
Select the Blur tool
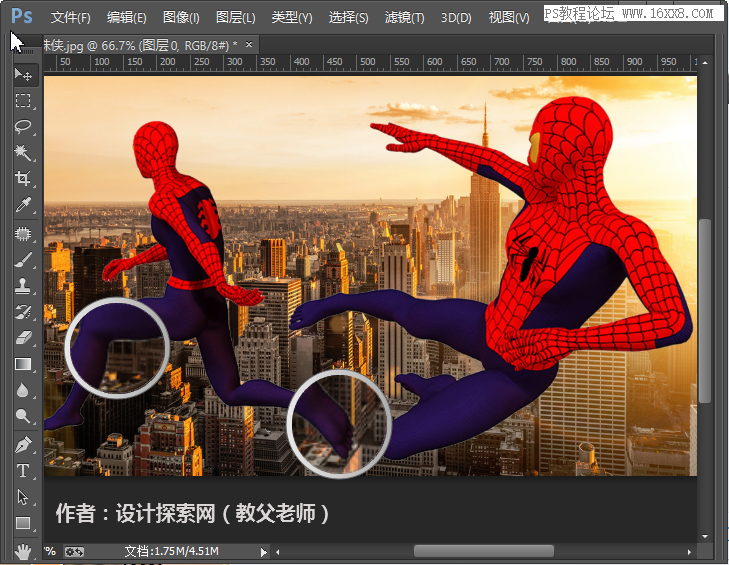[23, 390]
